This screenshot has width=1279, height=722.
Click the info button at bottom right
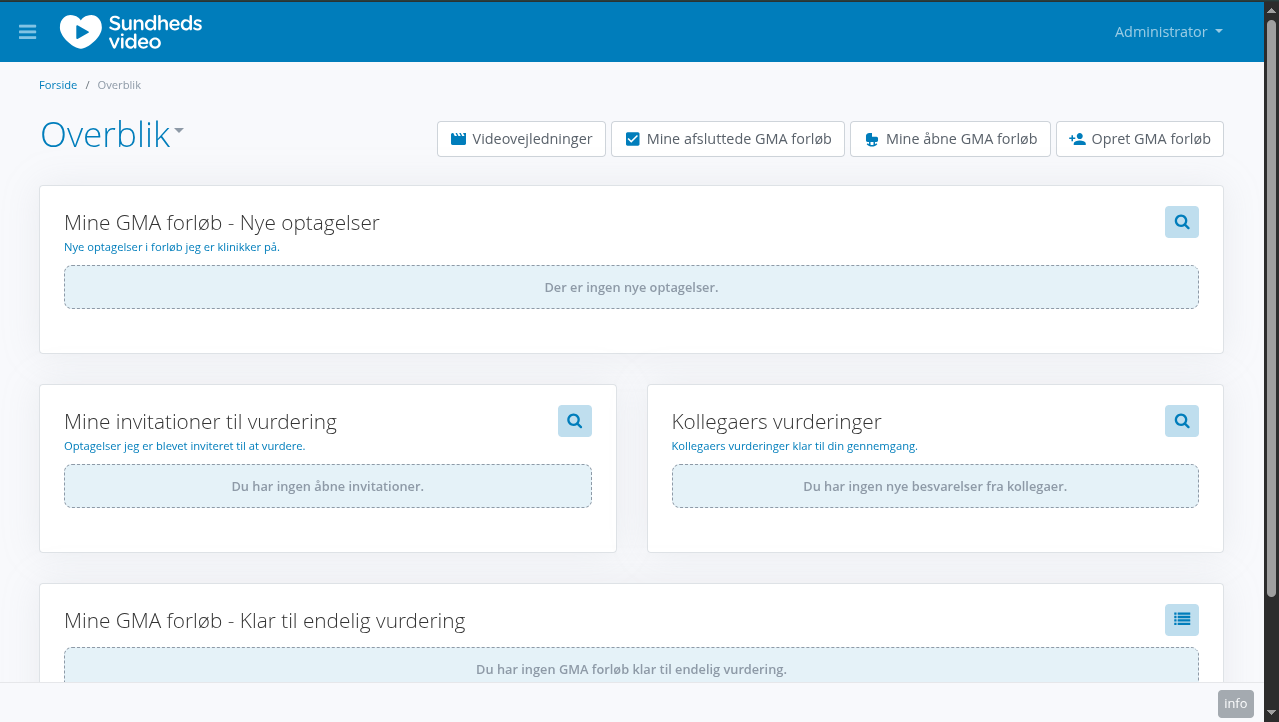[1235, 703]
